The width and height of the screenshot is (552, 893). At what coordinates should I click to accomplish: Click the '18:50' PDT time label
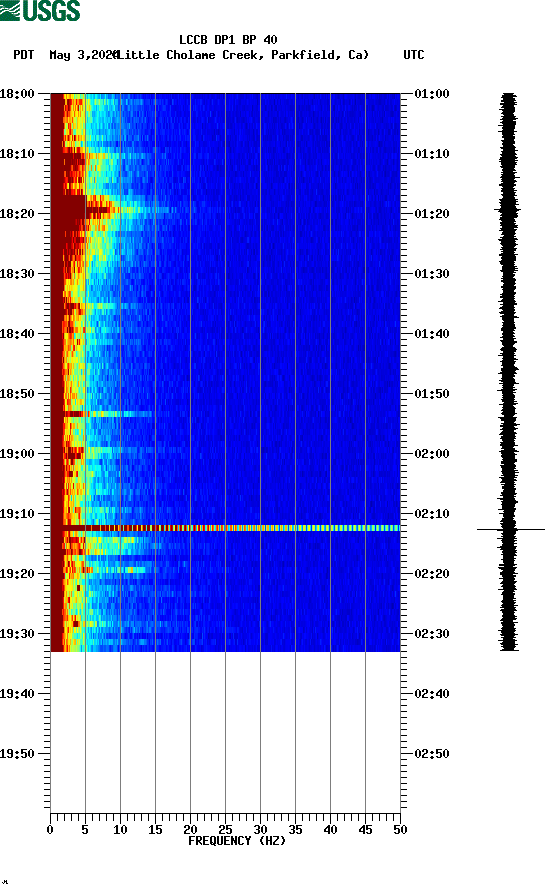[x=18, y=394]
